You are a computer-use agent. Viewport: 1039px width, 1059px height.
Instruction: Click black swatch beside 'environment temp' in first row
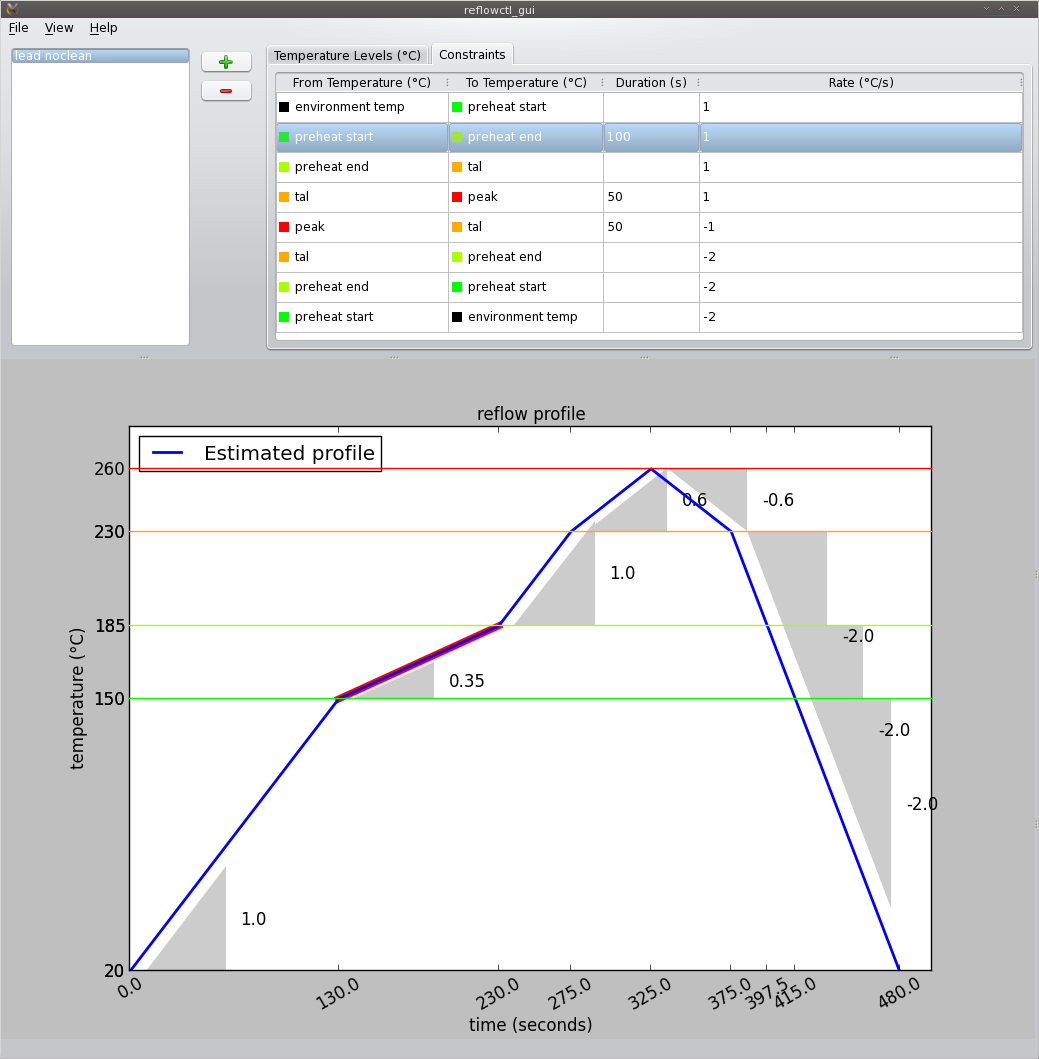click(284, 107)
